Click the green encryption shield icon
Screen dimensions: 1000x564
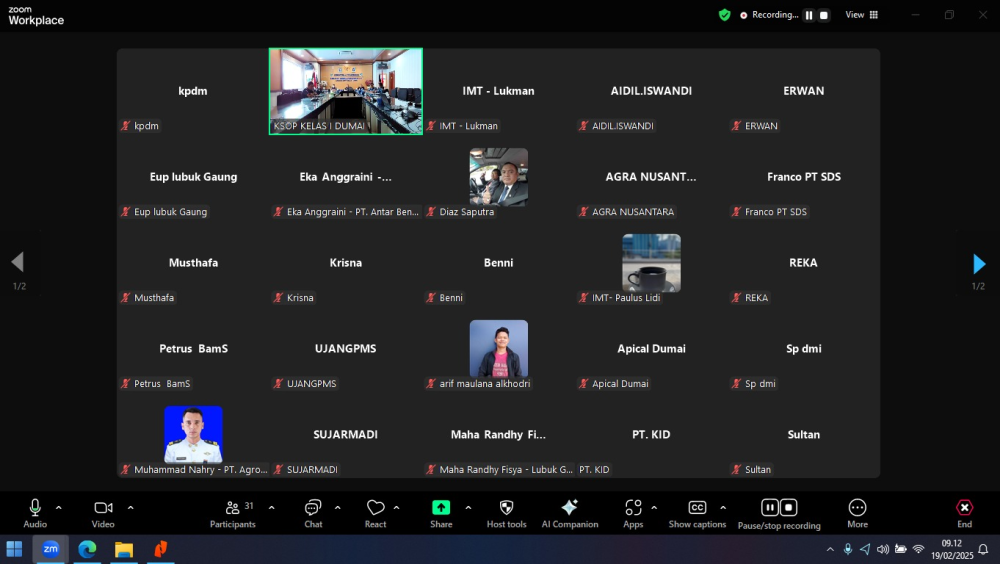tap(724, 15)
